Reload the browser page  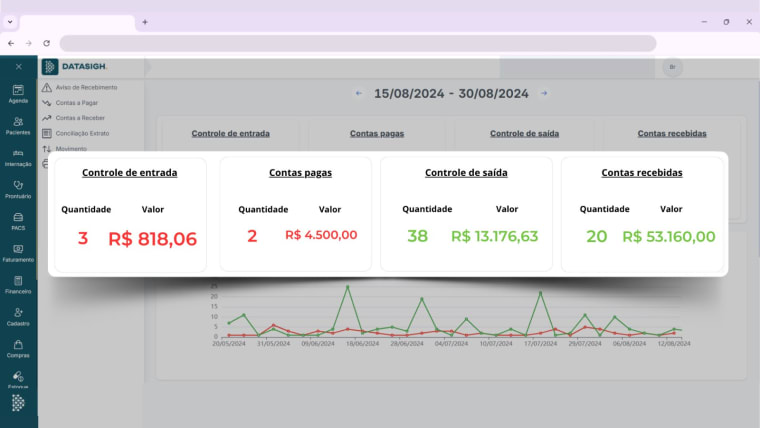(x=47, y=43)
